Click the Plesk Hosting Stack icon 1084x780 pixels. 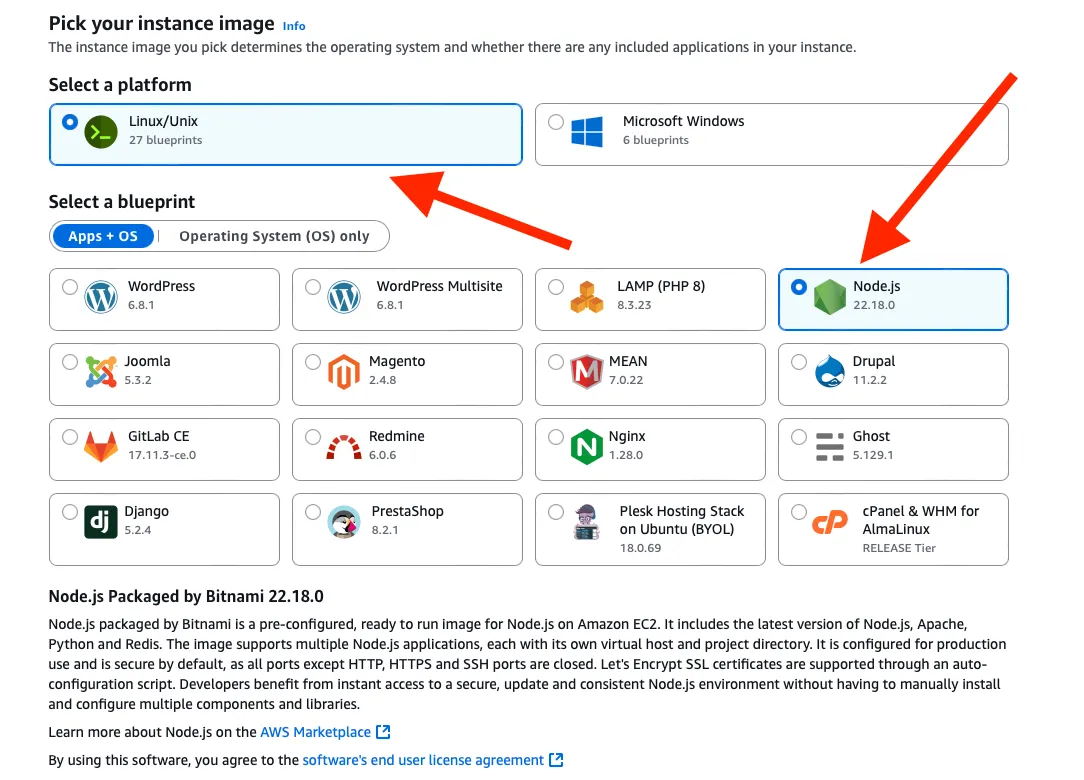tap(586, 522)
